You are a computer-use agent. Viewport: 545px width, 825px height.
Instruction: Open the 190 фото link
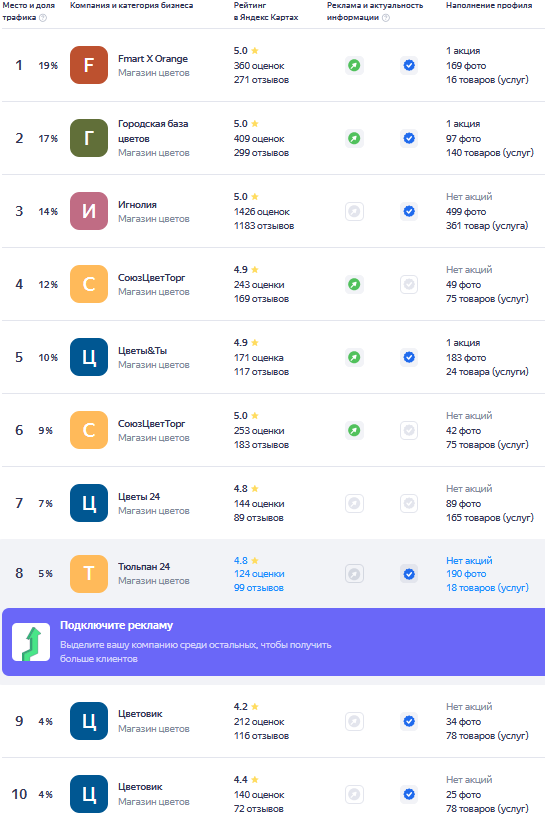point(466,574)
